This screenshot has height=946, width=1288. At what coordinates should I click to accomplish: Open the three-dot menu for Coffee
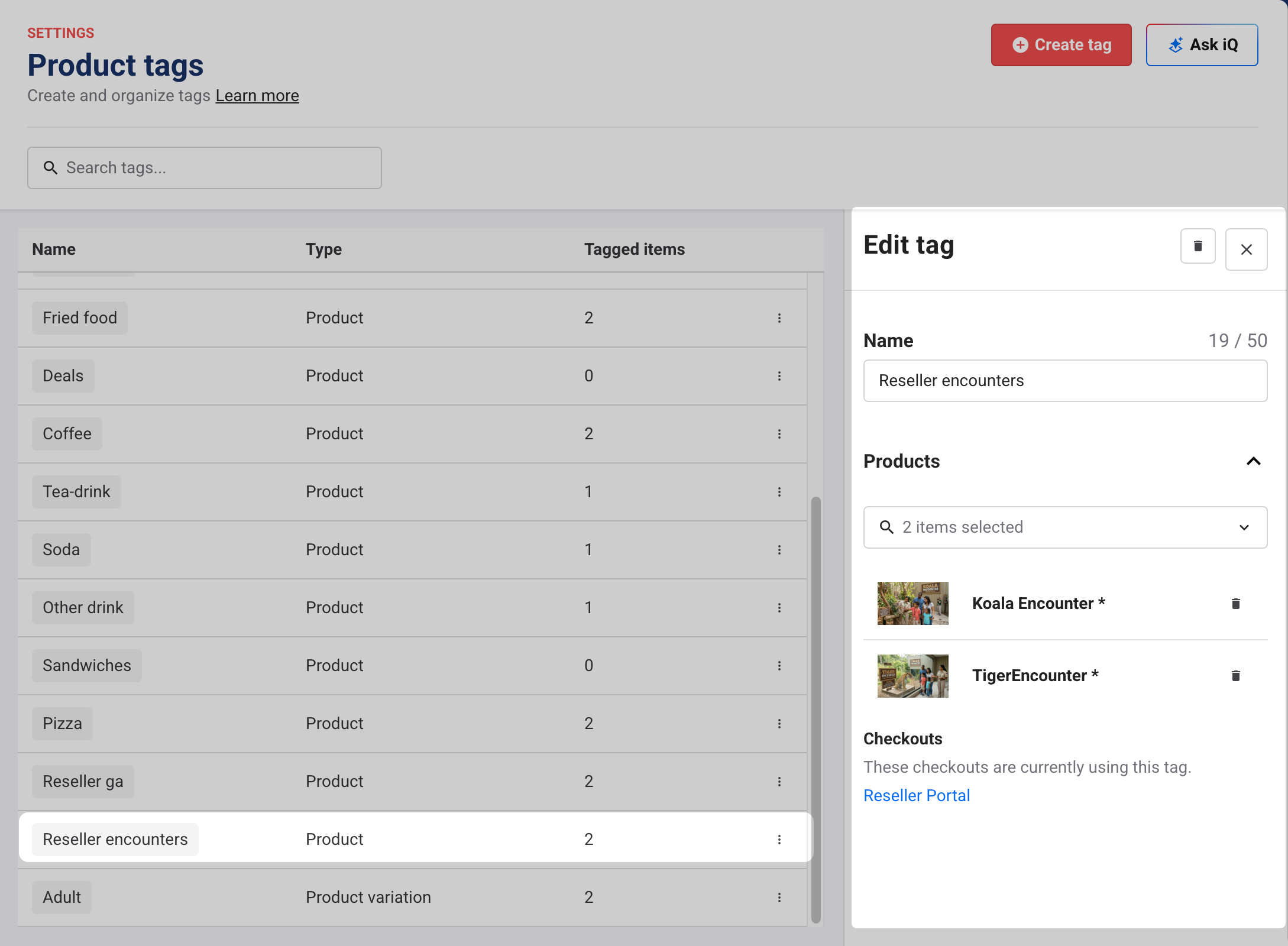(779, 434)
